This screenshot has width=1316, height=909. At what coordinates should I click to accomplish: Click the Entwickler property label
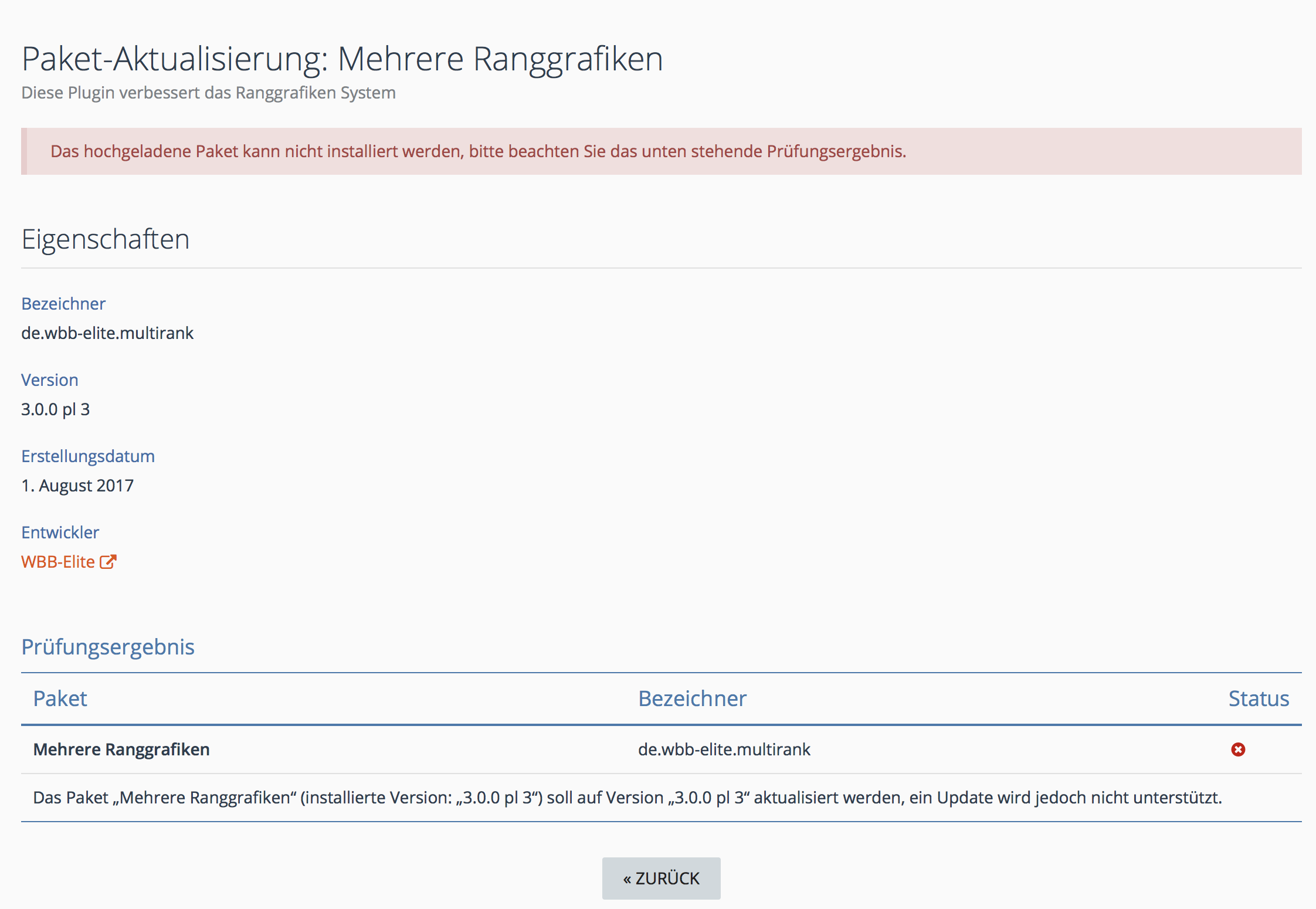pyautogui.click(x=60, y=532)
